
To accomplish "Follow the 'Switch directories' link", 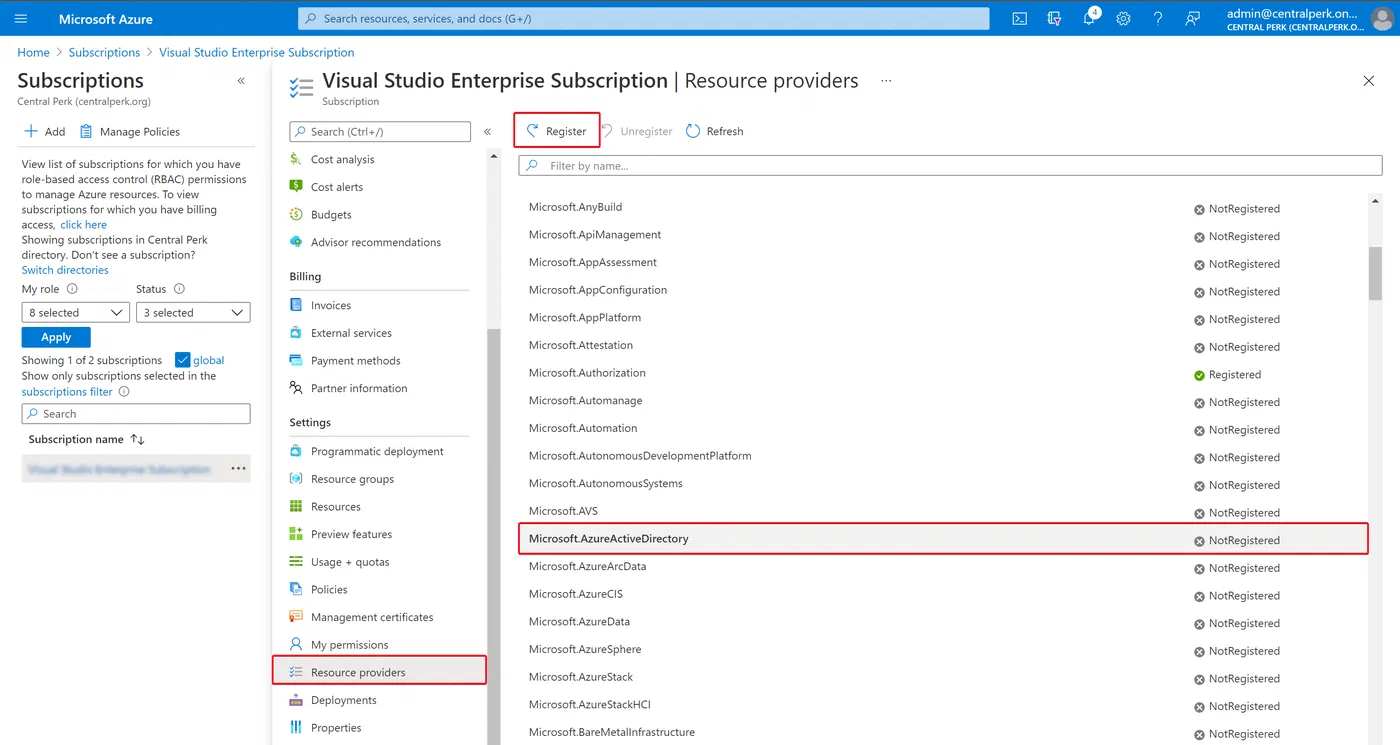I will (65, 270).
